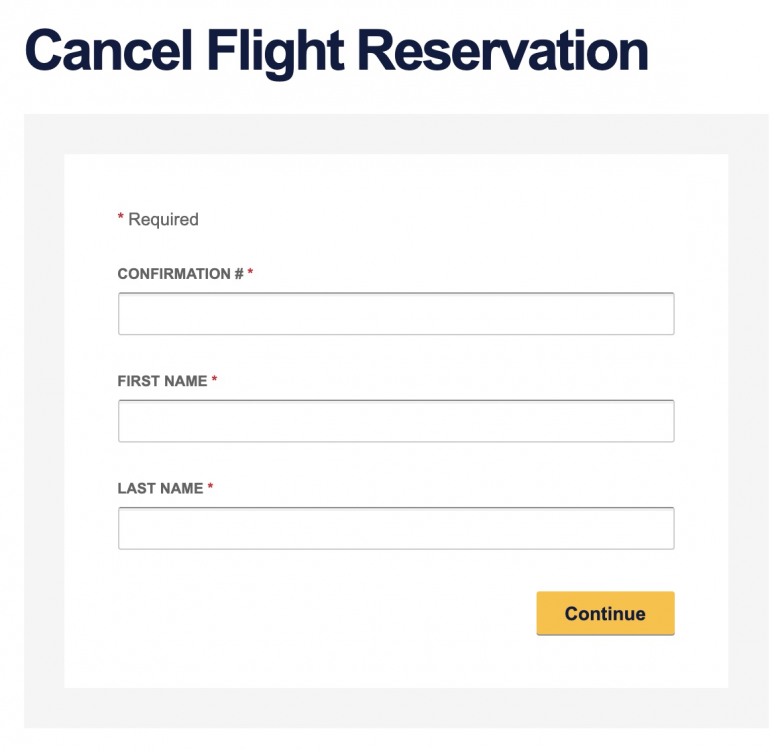Click the red asterisk after "CONFIRMATION #"
This screenshot has width=770, height=751.
point(251,272)
